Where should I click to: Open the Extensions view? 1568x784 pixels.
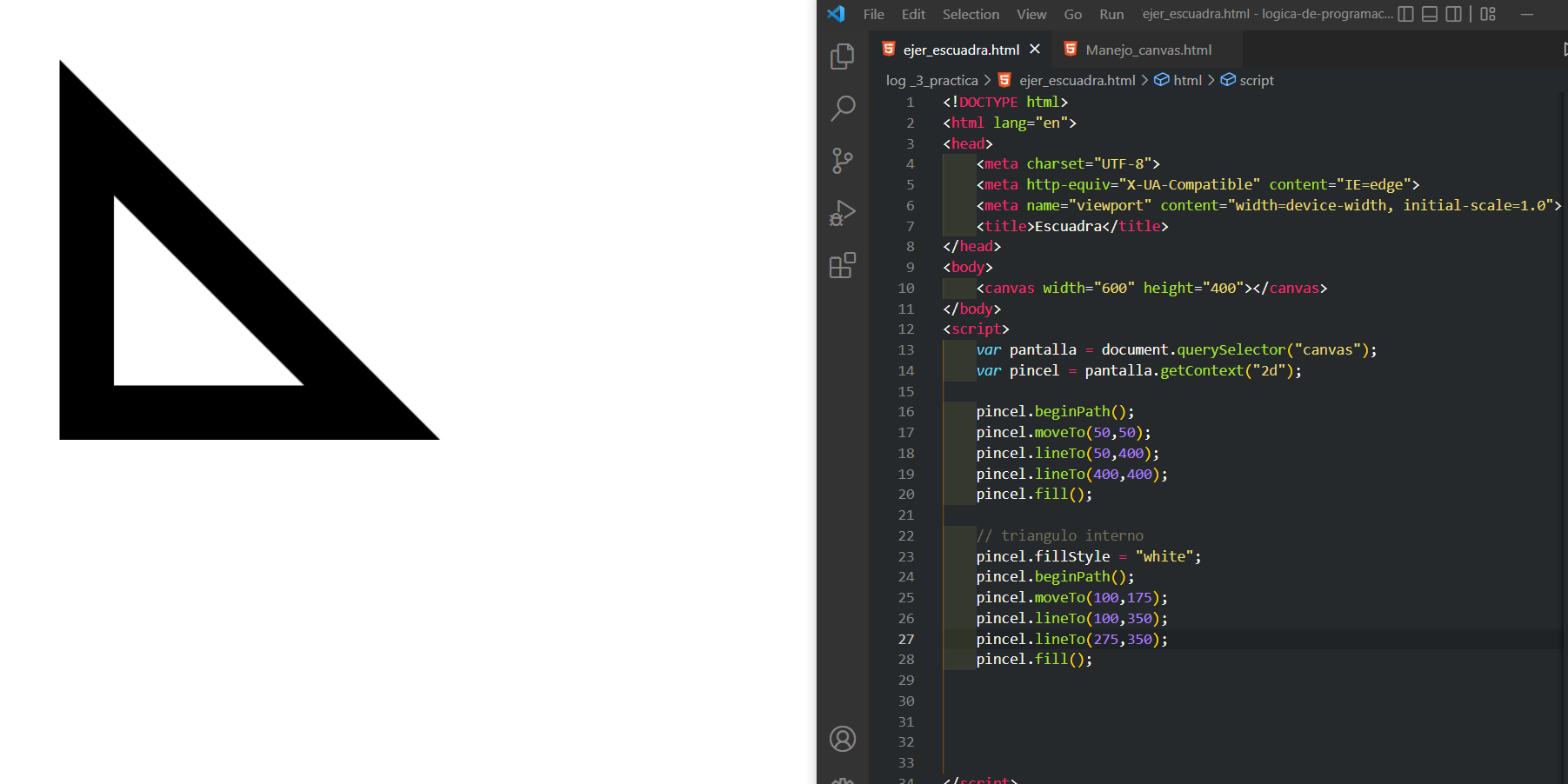pyautogui.click(x=843, y=265)
